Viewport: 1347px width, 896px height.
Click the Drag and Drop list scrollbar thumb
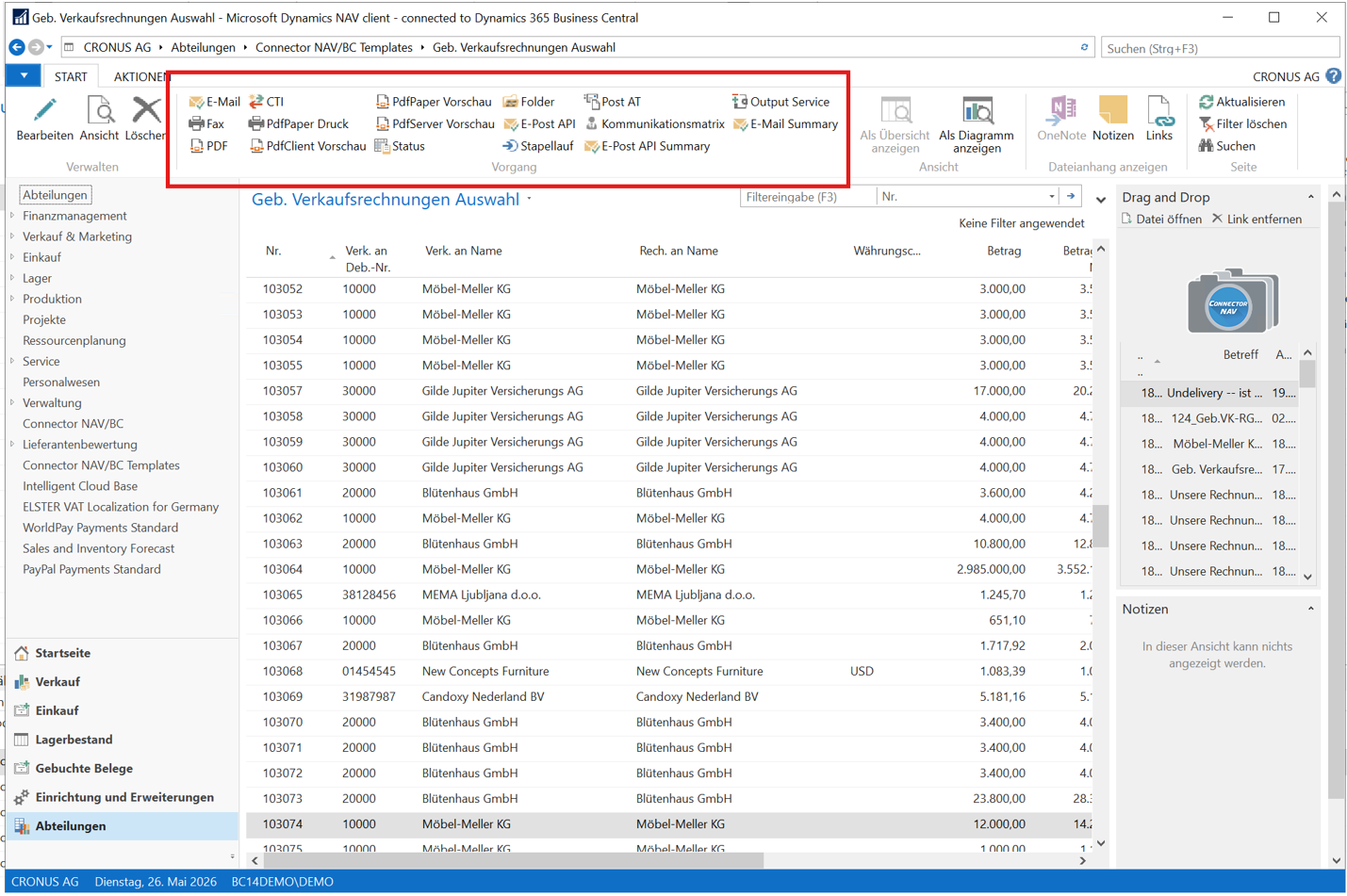click(1307, 374)
